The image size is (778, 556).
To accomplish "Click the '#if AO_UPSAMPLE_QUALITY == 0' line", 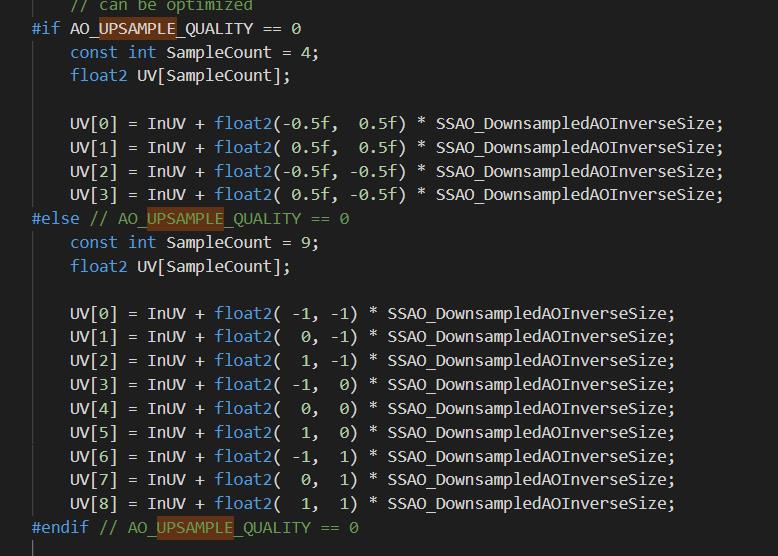I will click(x=166, y=29).
